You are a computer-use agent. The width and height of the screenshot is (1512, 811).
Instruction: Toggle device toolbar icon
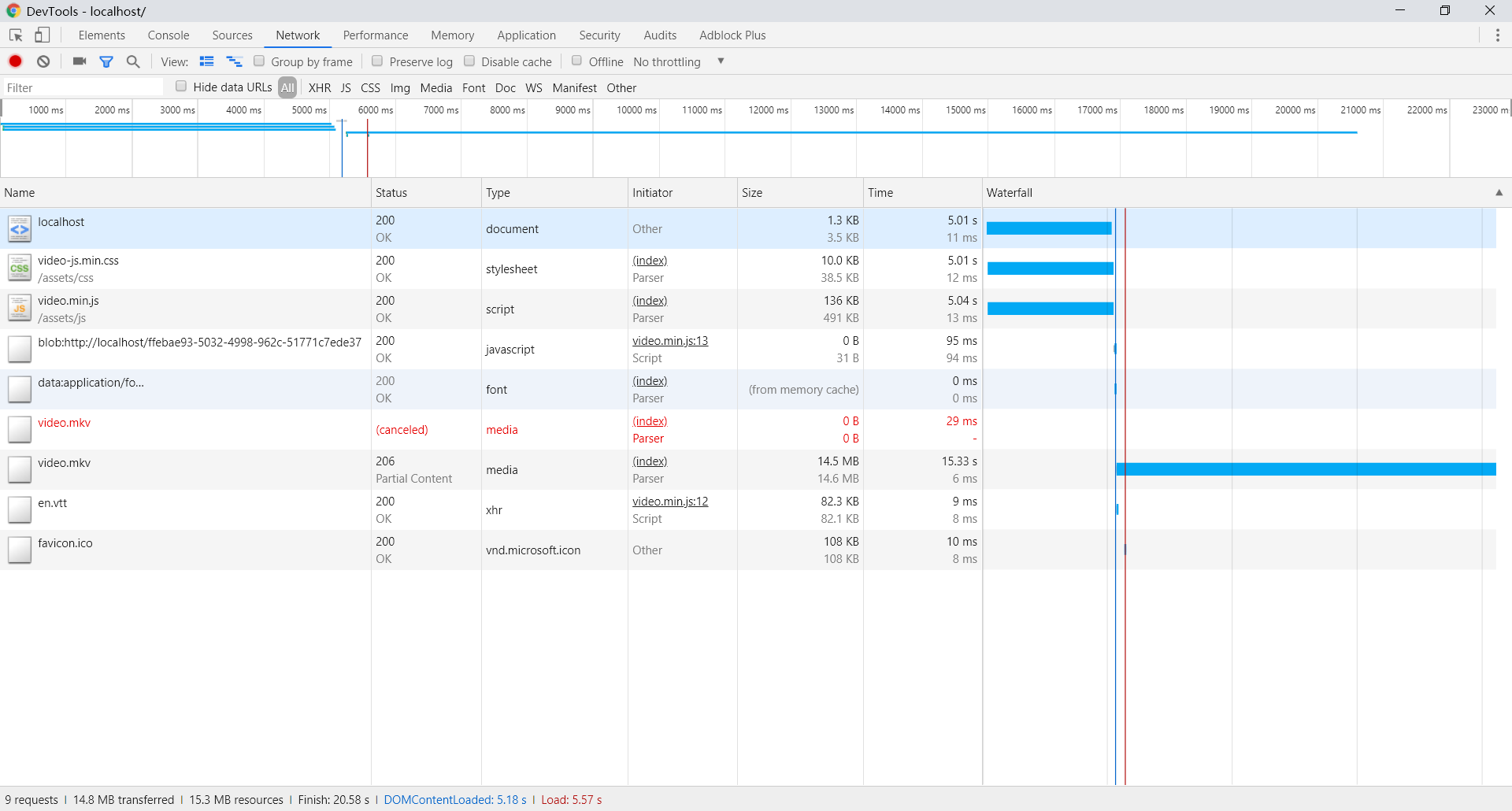coord(43,35)
